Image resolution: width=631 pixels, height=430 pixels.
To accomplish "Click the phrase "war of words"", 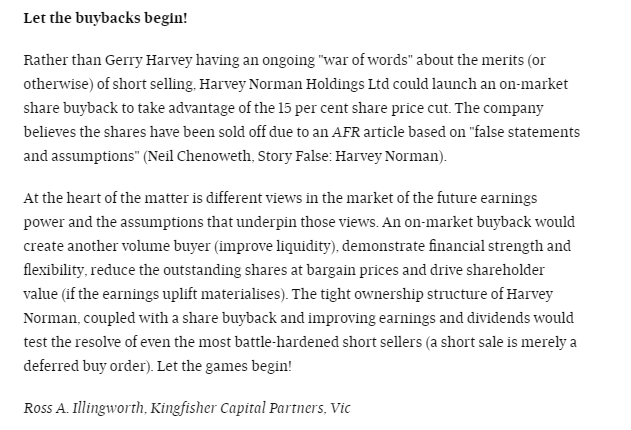I will click(x=365, y=60).
